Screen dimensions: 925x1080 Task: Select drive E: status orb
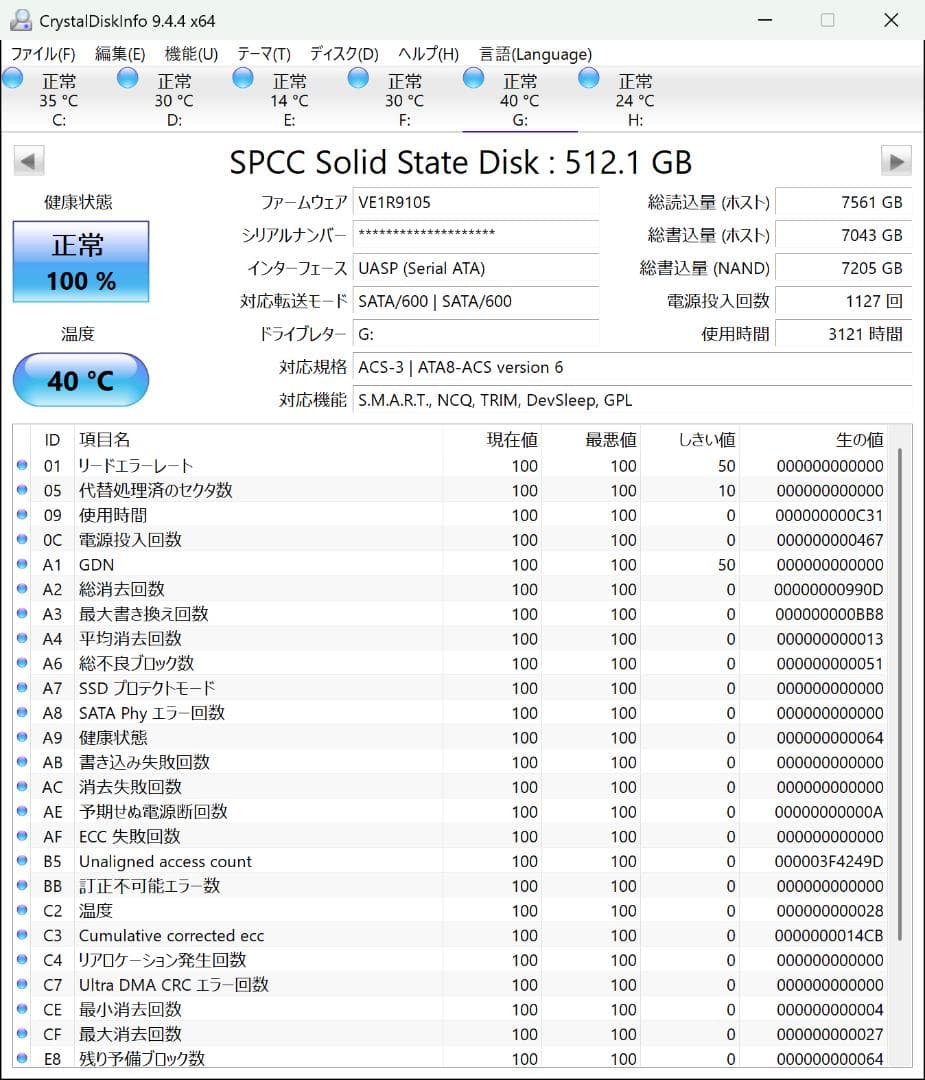point(242,79)
